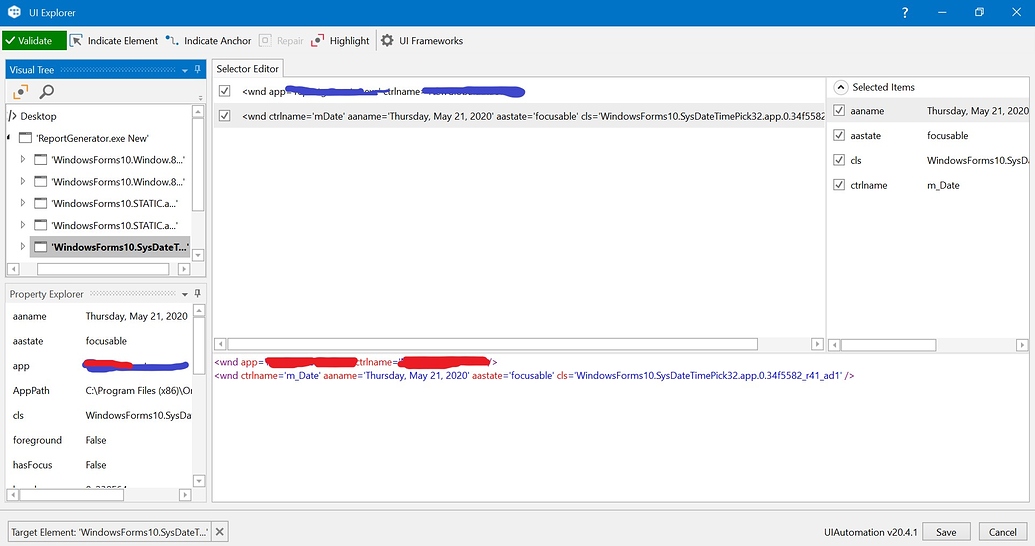Expand second WindowsForms10.Window.8 node
The image size is (1035, 546).
(22, 181)
